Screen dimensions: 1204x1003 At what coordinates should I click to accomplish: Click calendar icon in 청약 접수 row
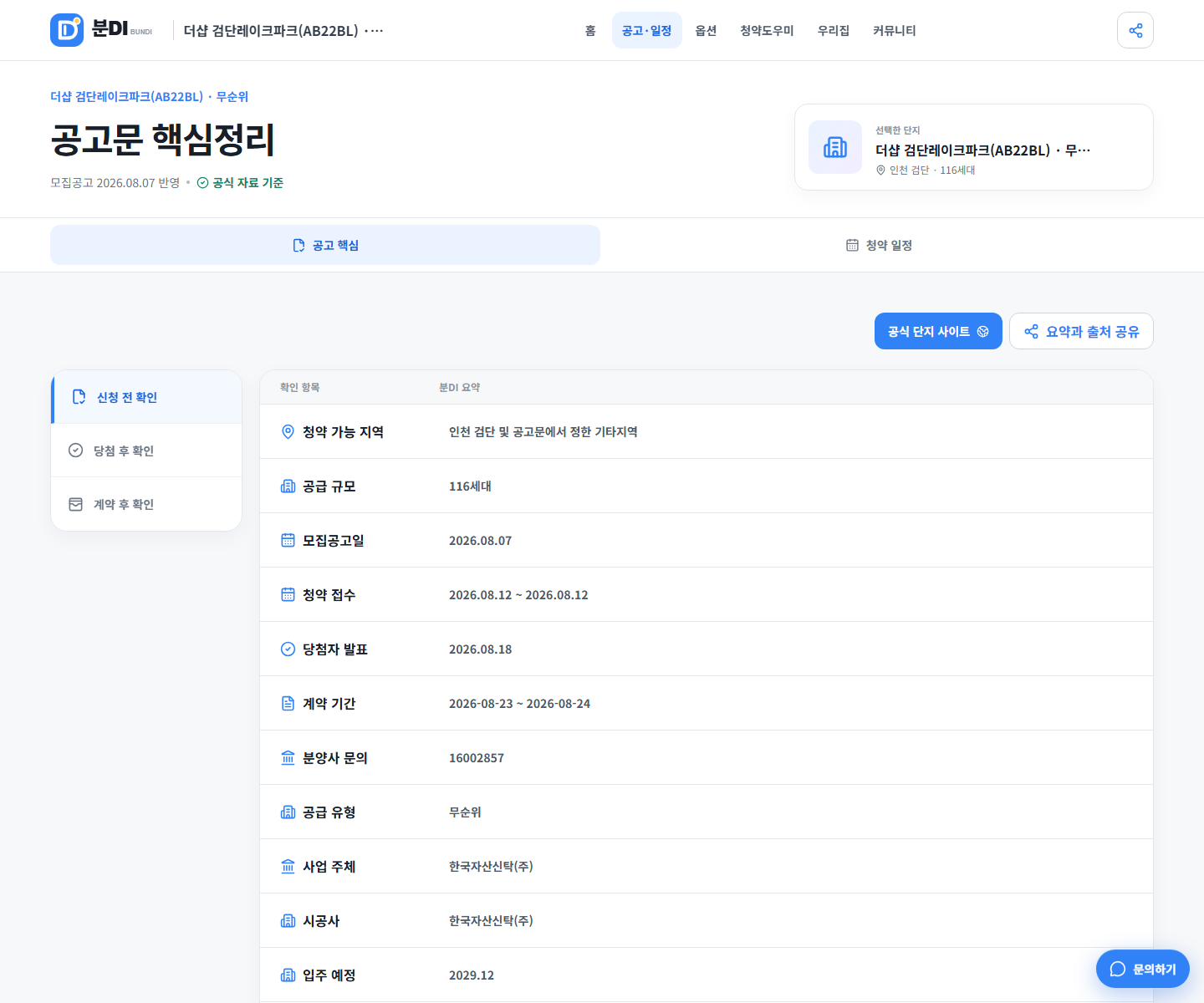(288, 594)
